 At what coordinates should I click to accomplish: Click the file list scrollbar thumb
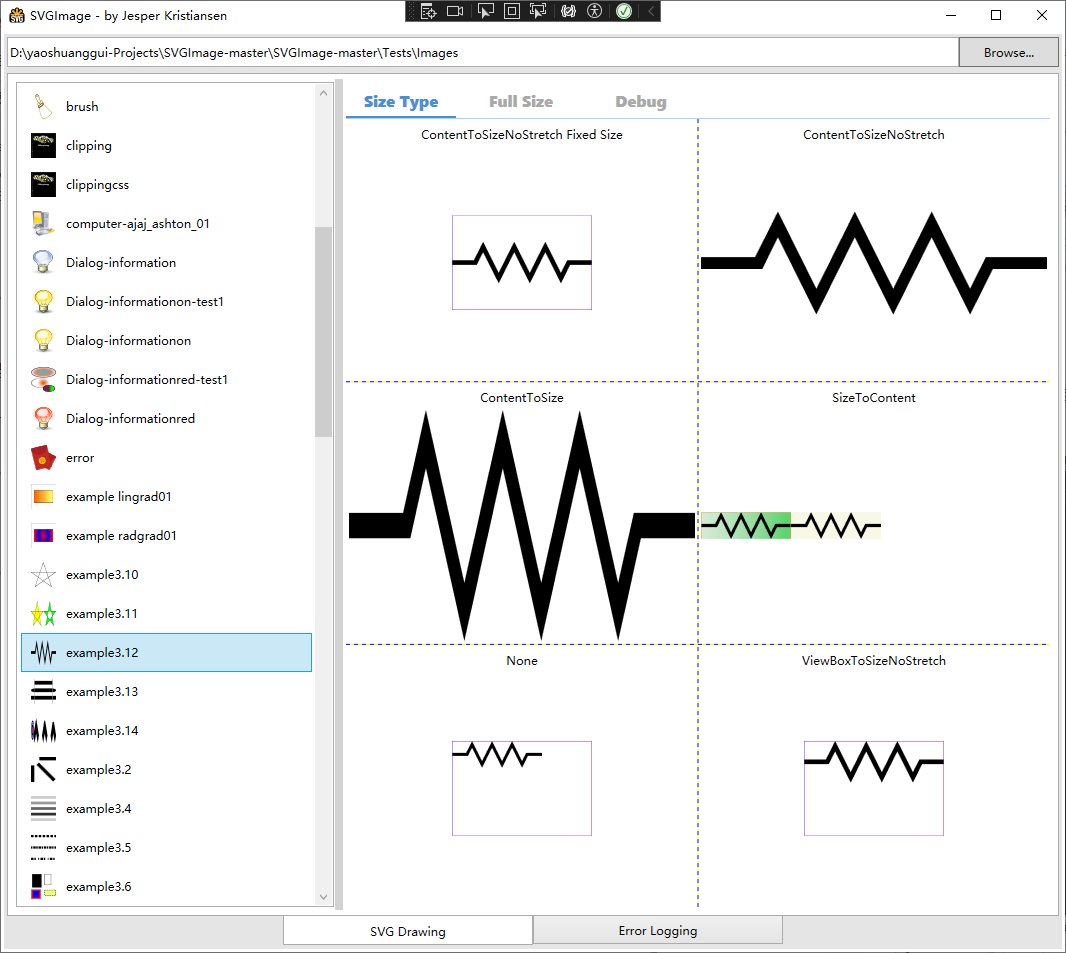click(x=324, y=332)
